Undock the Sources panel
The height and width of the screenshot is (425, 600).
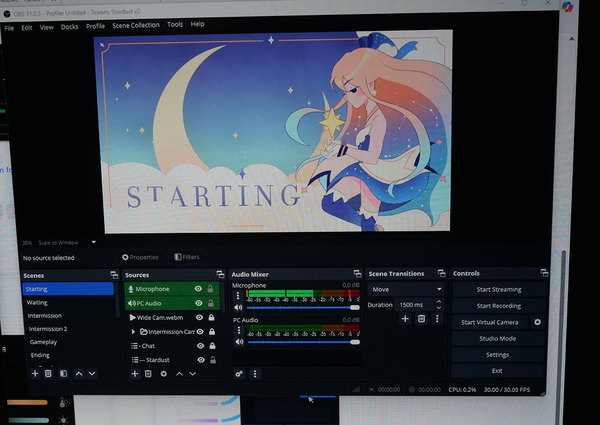pyautogui.click(x=220, y=274)
